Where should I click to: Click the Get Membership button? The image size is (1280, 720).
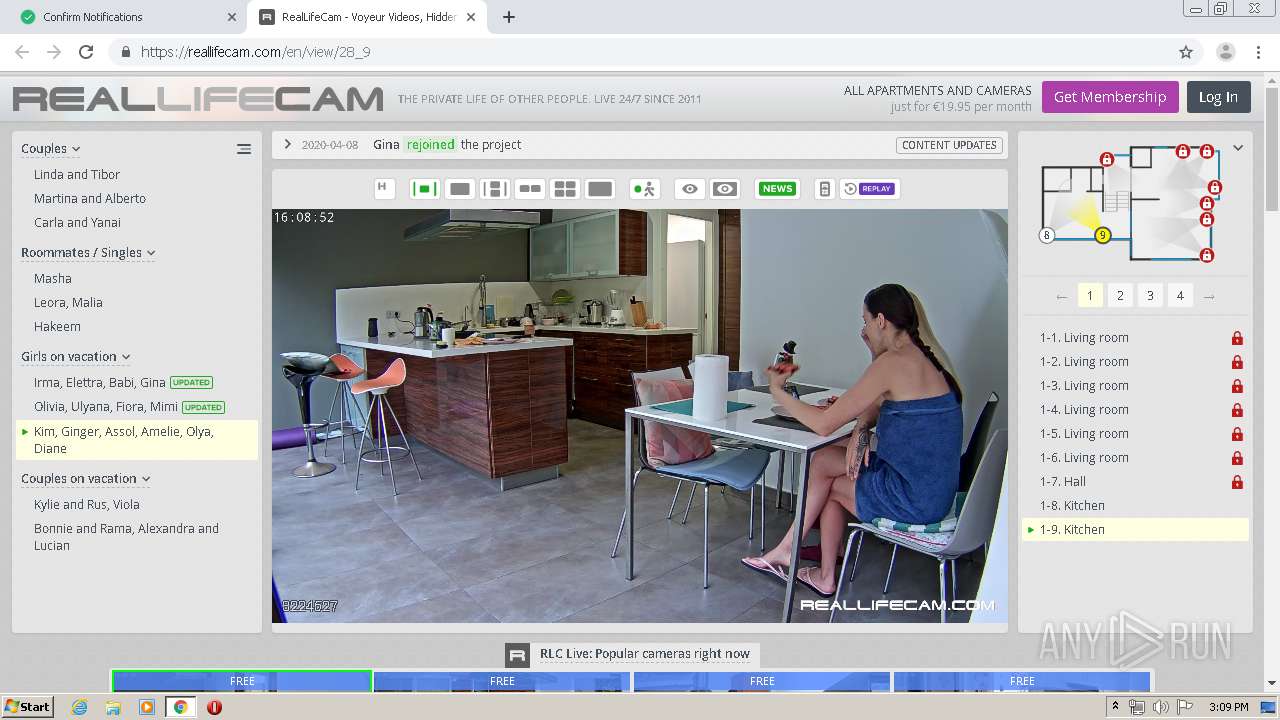pos(1110,97)
